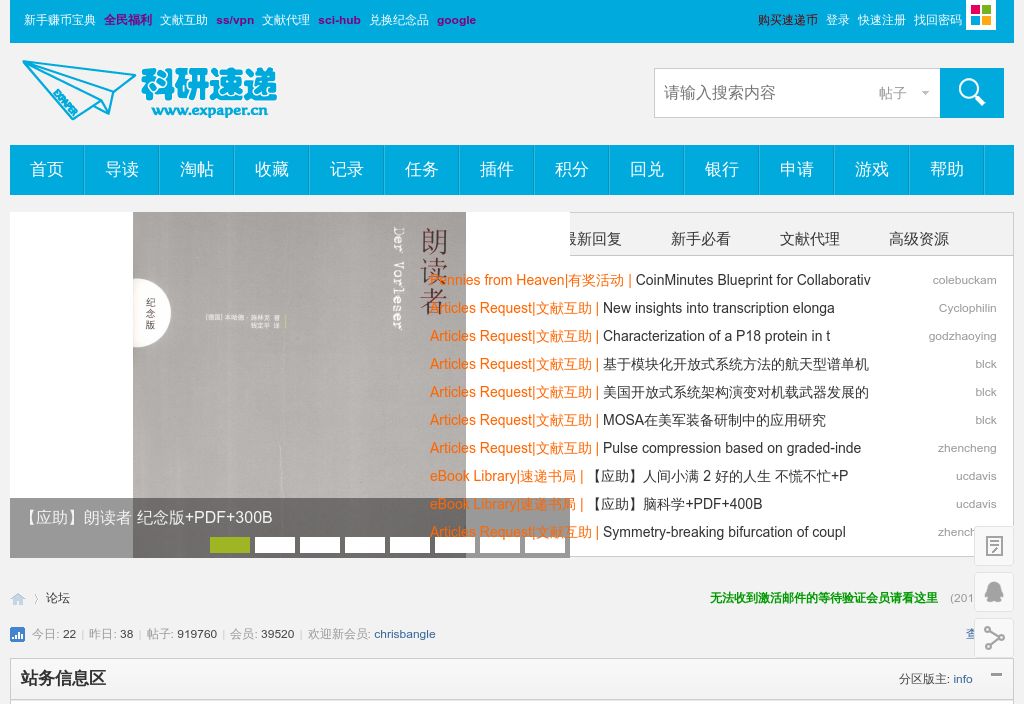The height and width of the screenshot is (704, 1024).
Task: Open new member chrisbangle's profile link
Action: [x=405, y=634]
